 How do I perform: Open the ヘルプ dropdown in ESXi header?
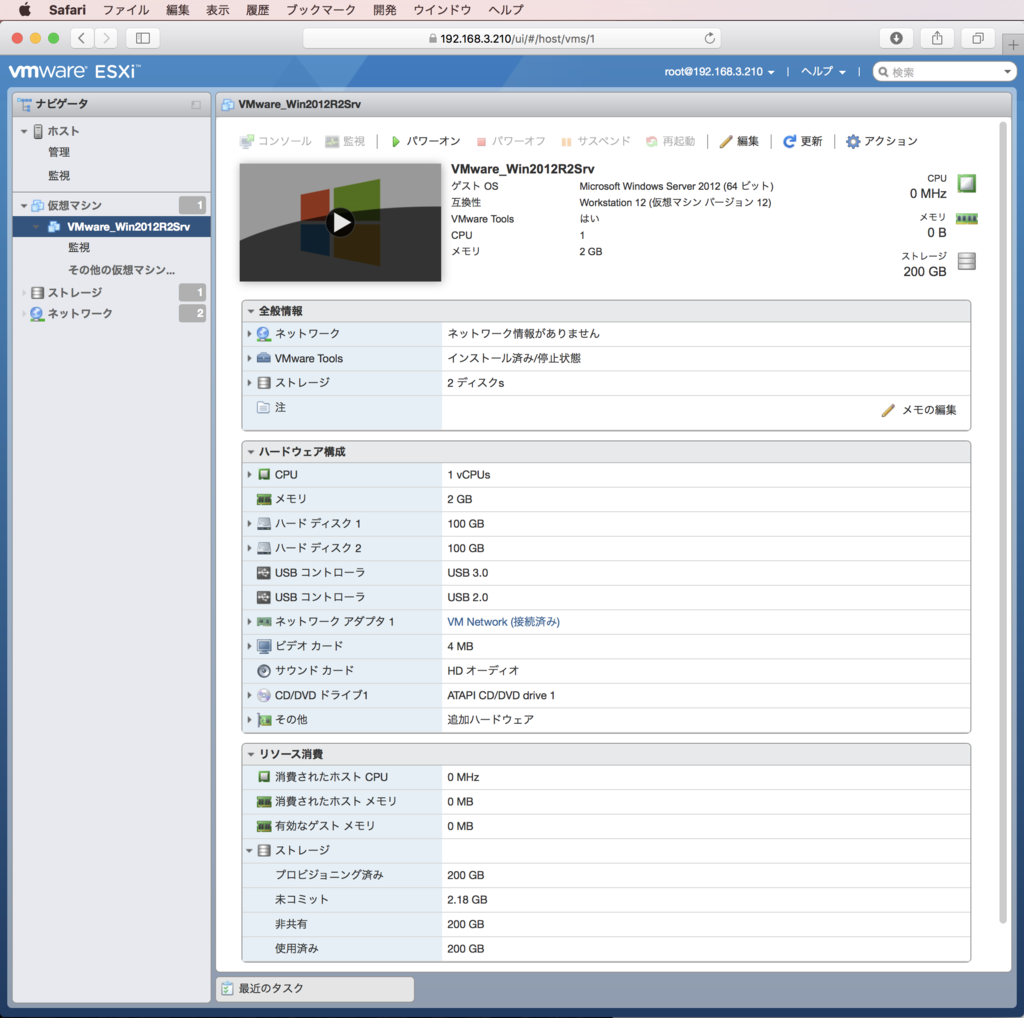823,72
